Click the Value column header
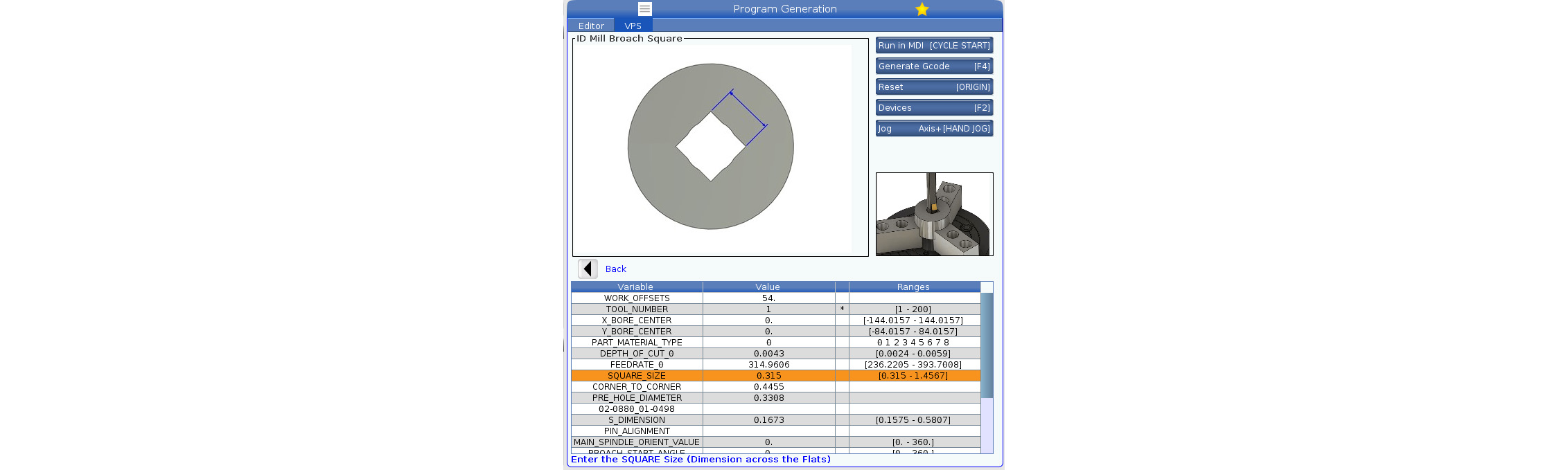Screen dimensions: 1568x470 (x=768, y=287)
